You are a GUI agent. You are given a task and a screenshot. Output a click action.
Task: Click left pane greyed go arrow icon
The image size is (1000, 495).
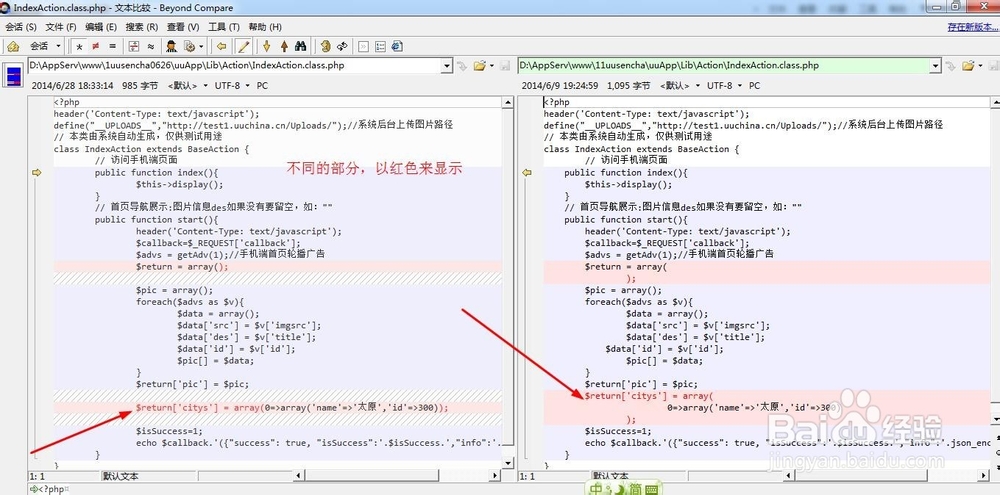pos(462,66)
